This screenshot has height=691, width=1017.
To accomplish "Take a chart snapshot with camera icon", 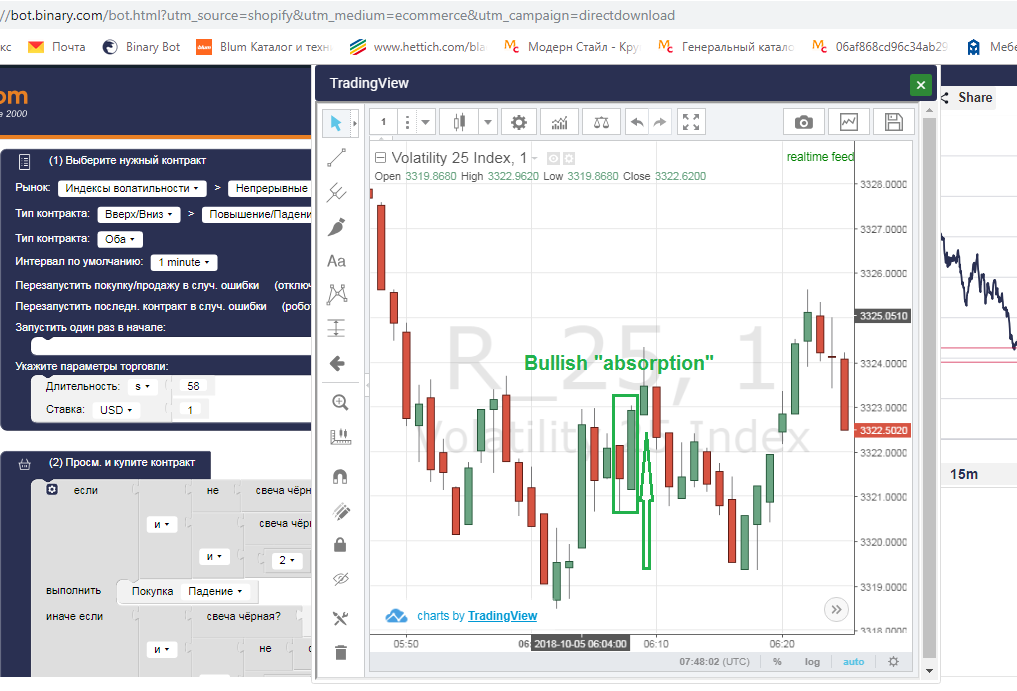I will pos(804,122).
